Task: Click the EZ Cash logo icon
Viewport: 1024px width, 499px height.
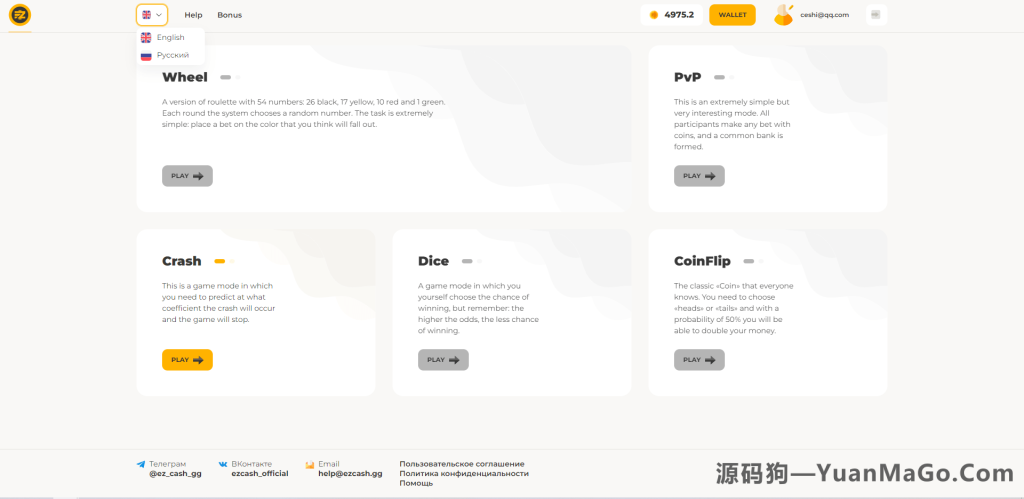Action: [19, 15]
